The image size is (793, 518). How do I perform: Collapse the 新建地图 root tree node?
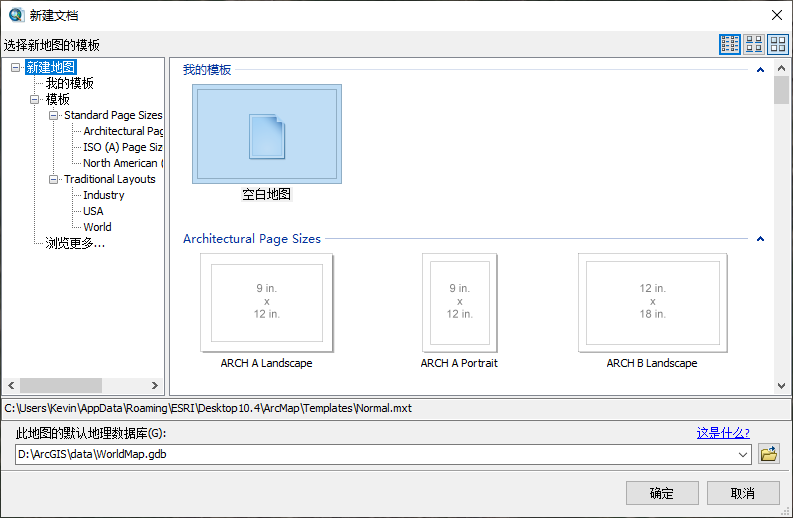(x=16, y=68)
